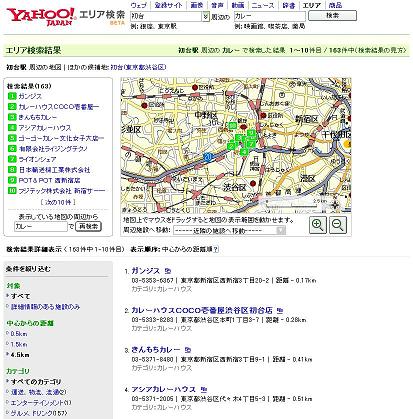Image resolution: width=413 pixels, height=419 pixels.
Task: Filter by 運送、物流、流通 category
Action: click(x=39, y=392)
